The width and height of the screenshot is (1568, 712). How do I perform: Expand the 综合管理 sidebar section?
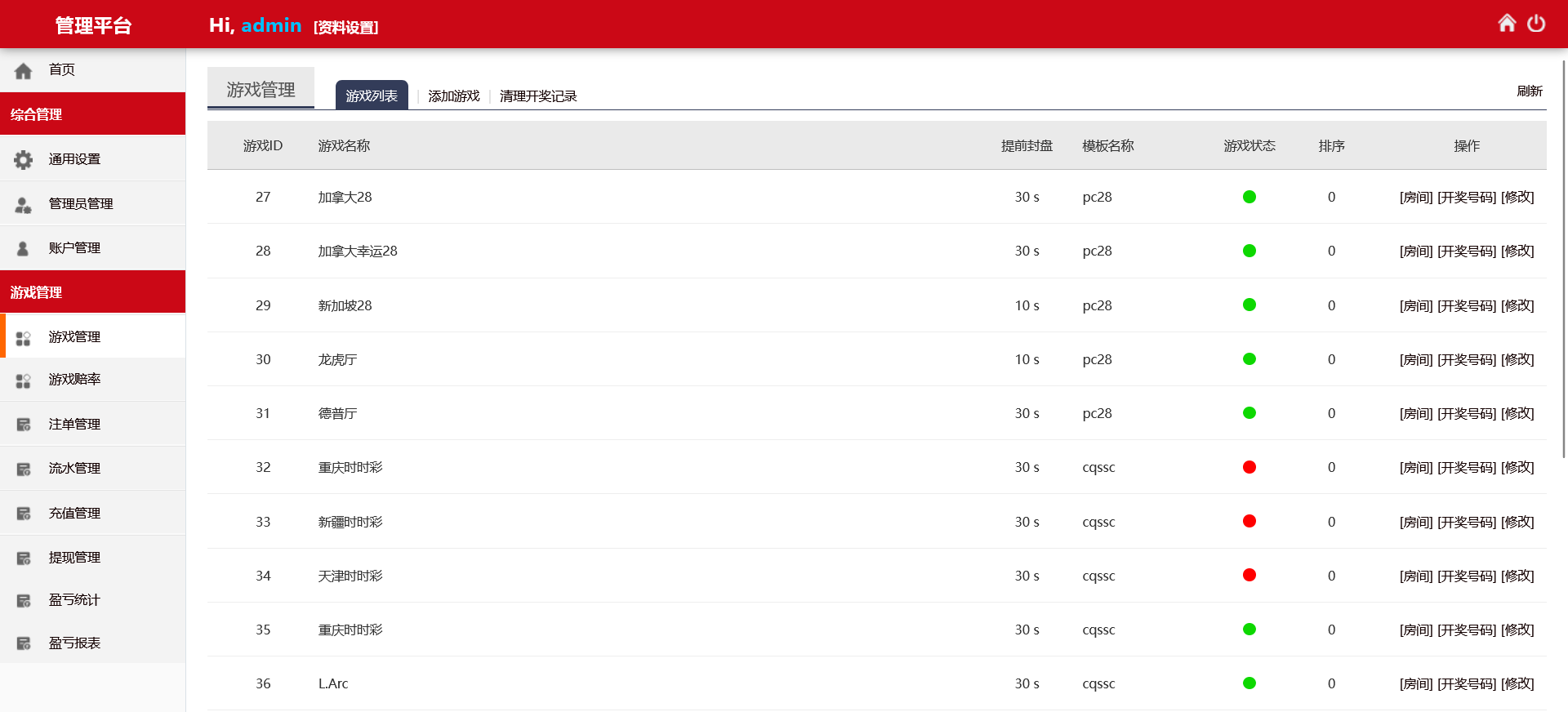tap(92, 114)
